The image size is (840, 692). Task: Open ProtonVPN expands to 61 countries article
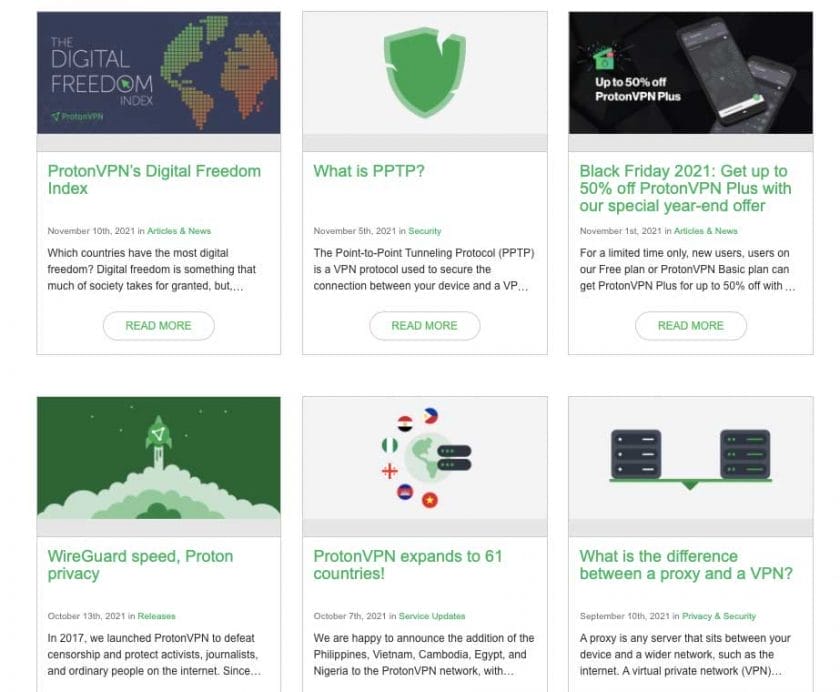[x=408, y=565]
